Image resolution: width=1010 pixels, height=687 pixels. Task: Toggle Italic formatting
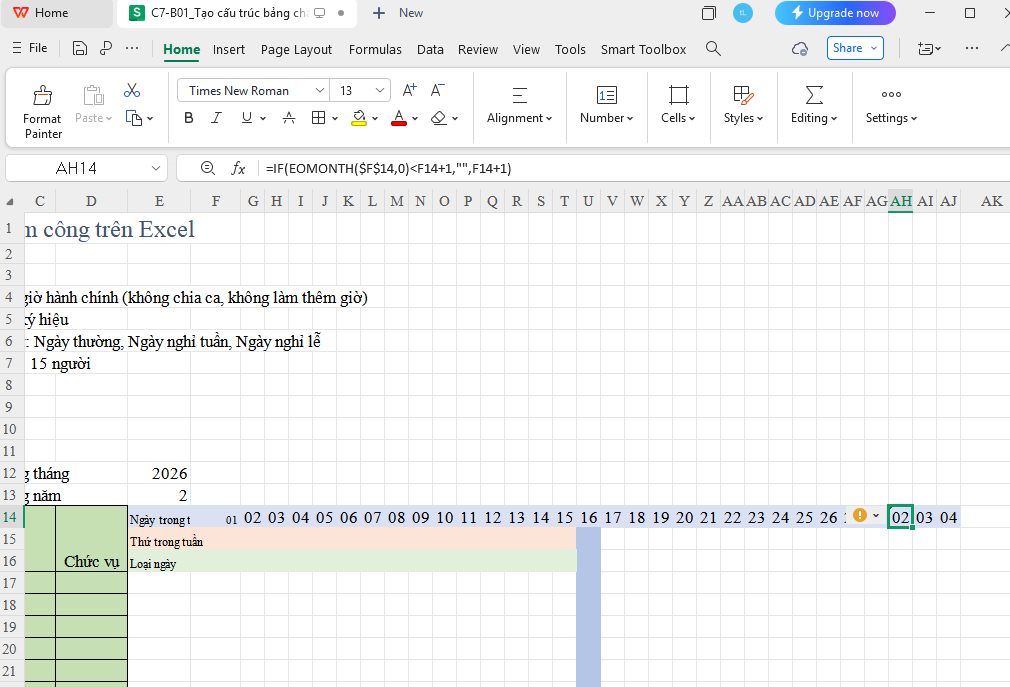pyautogui.click(x=216, y=118)
